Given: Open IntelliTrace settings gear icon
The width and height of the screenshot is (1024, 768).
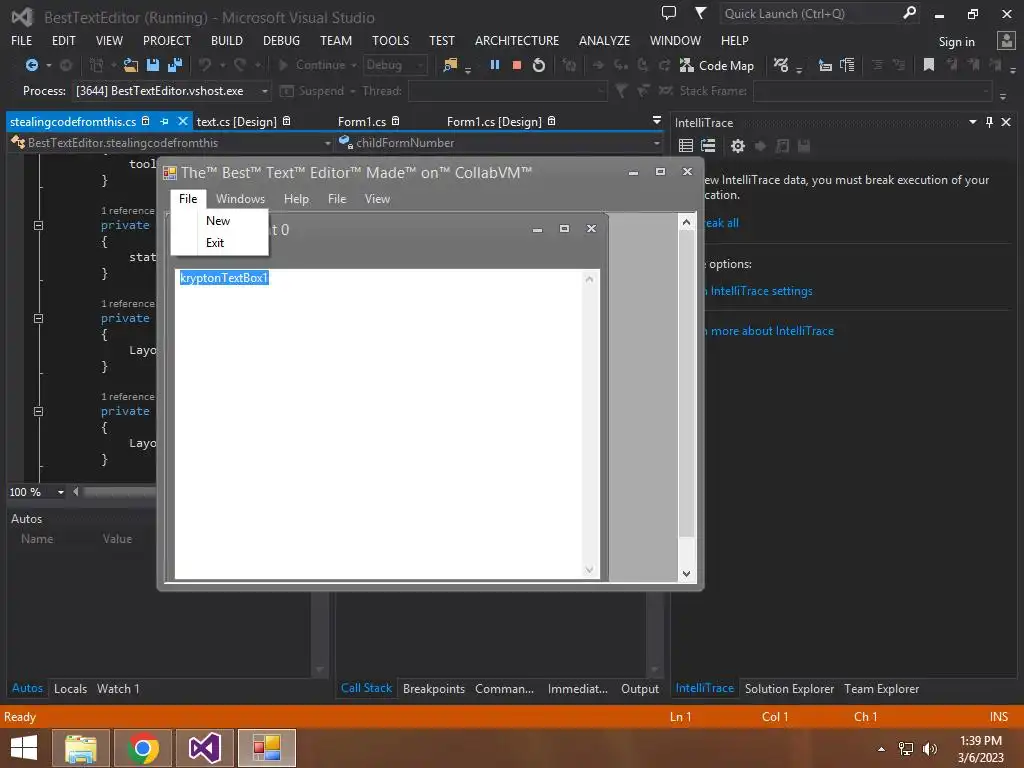Looking at the screenshot, I should click(x=738, y=146).
